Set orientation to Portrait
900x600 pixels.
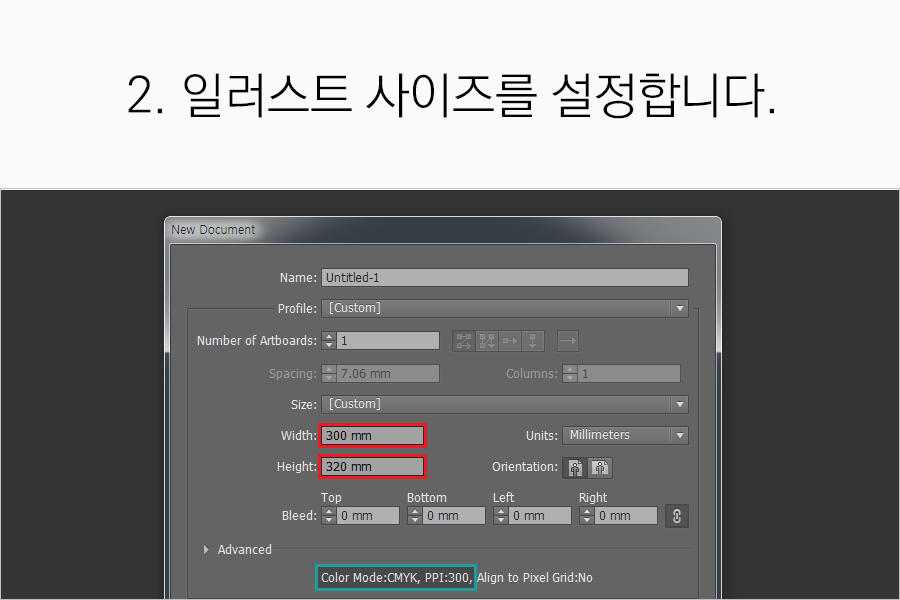pyautogui.click(x=577, y=467)
